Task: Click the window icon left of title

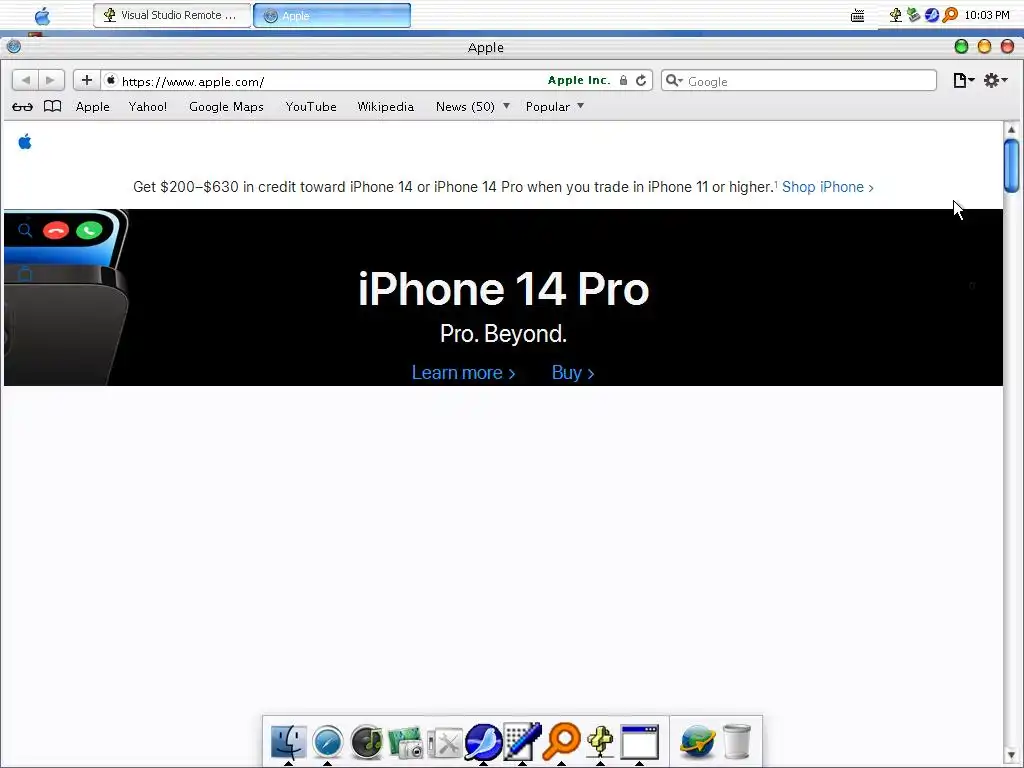Action: (x=14, y=46)
